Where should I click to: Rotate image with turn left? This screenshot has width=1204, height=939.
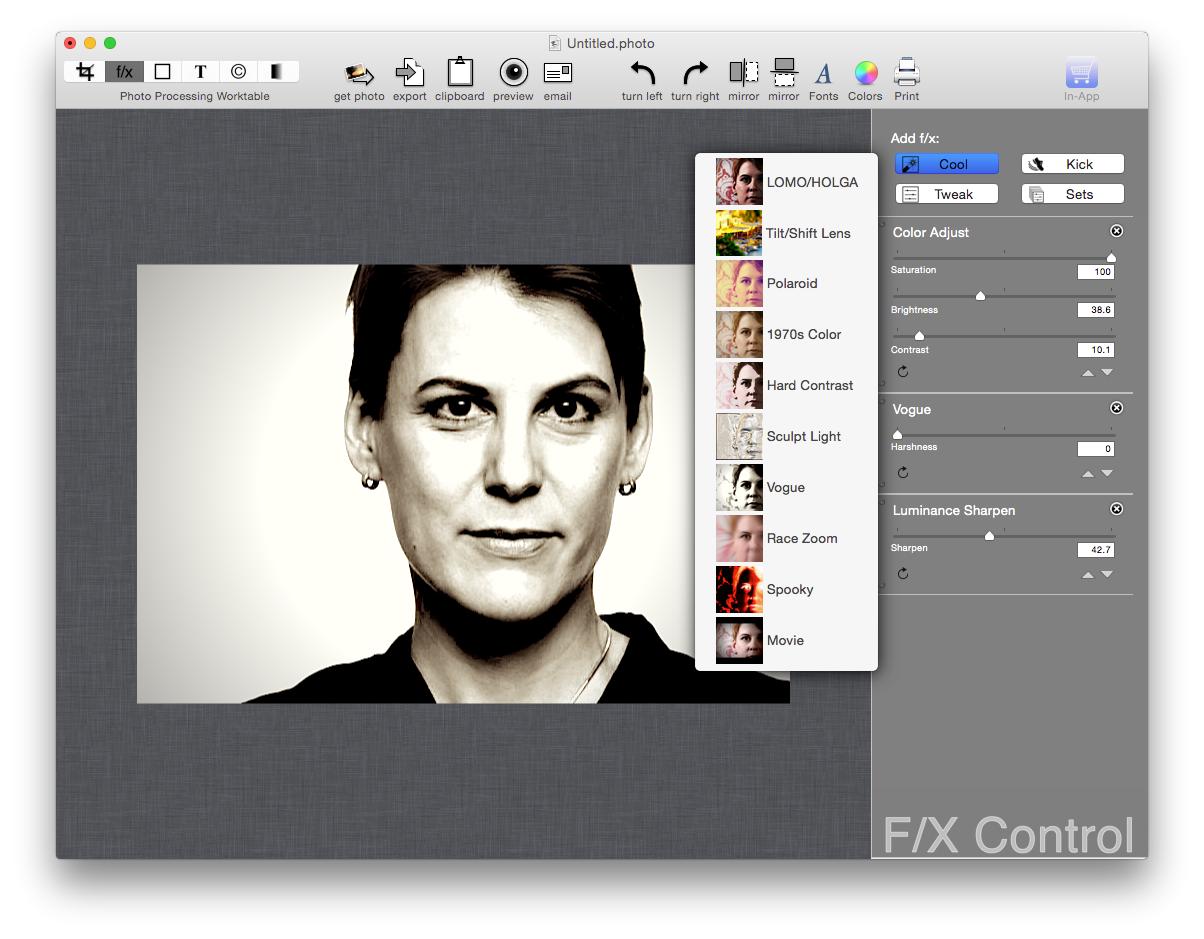pos(642,73)
